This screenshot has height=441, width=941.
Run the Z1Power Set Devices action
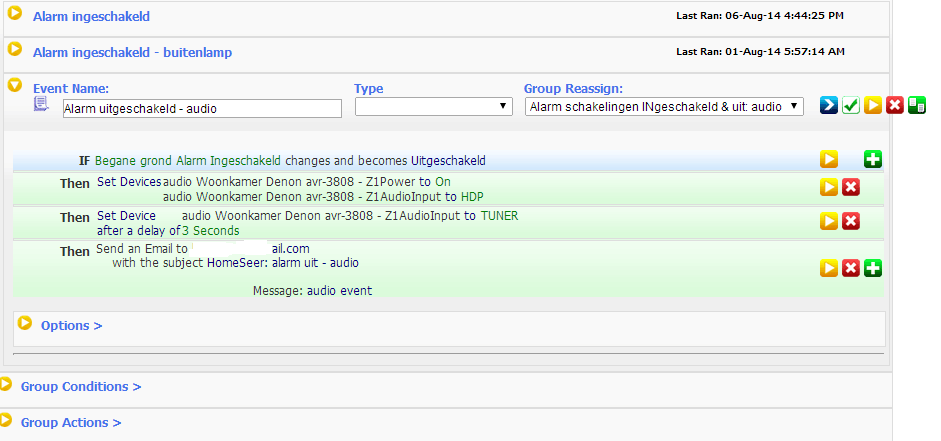(829, 187)
